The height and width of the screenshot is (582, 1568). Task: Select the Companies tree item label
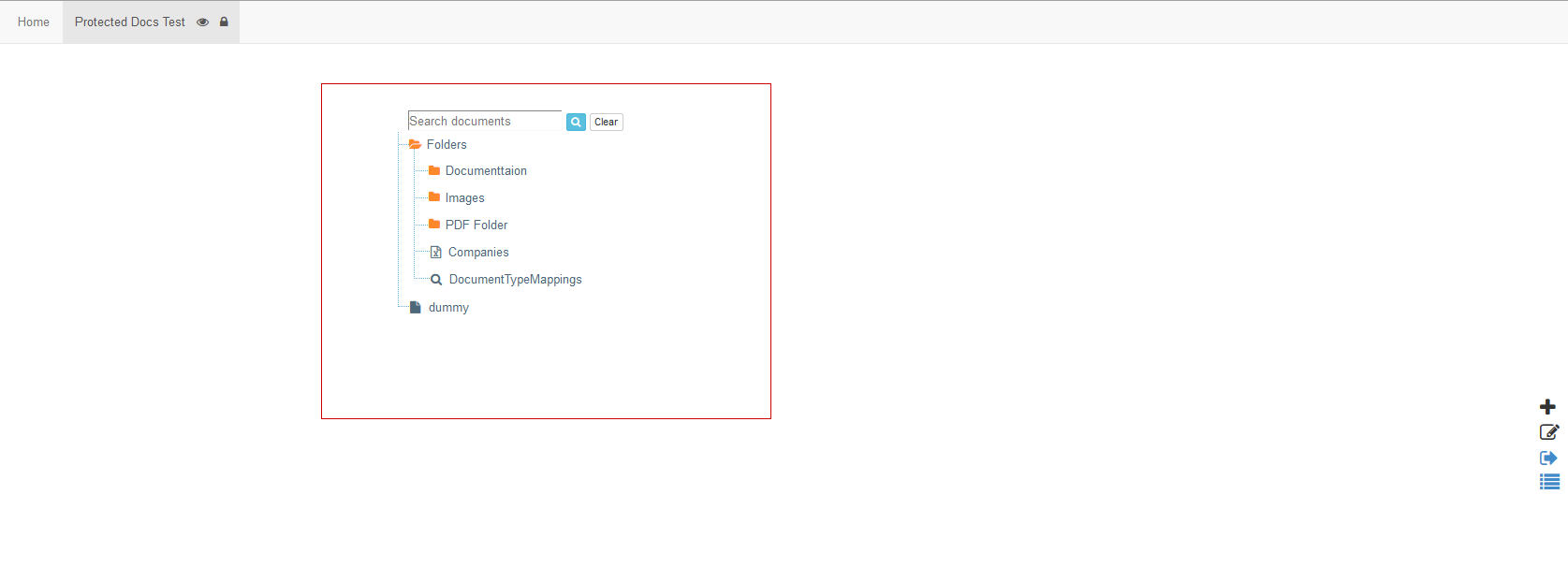478,252
